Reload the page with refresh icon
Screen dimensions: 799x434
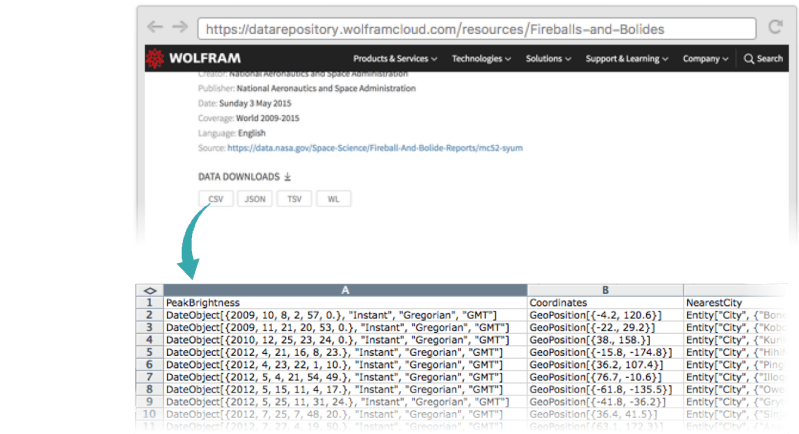point(776,27)
